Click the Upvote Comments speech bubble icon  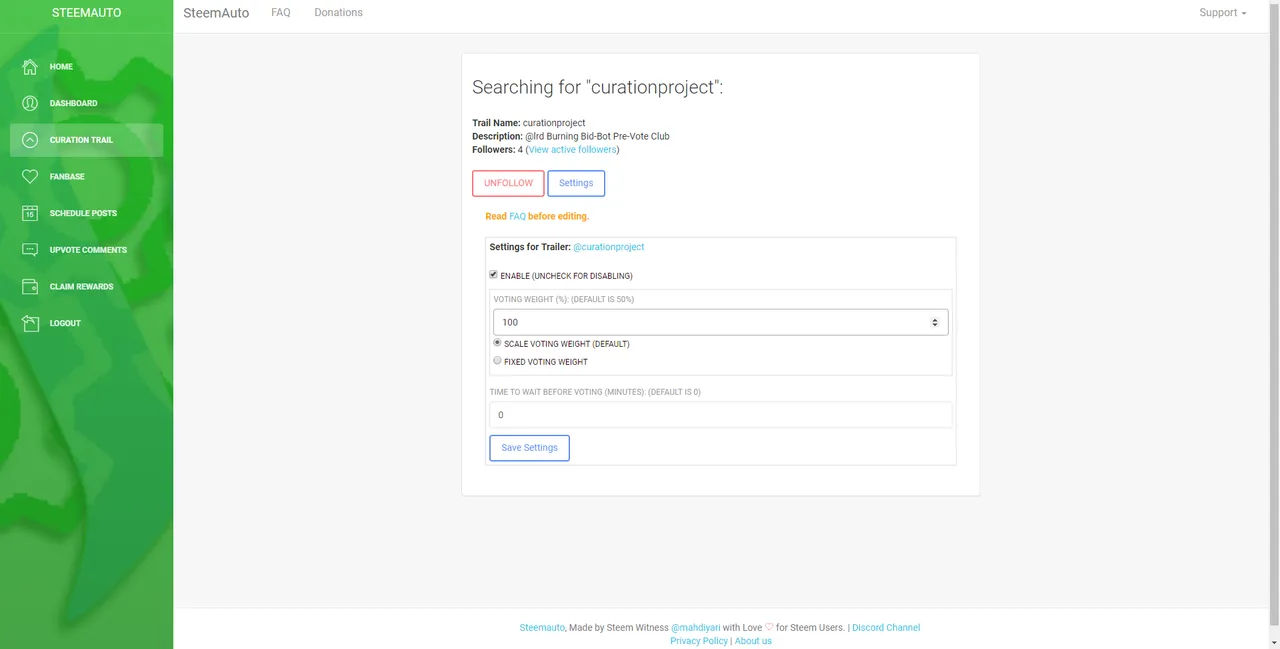[30, 250]
